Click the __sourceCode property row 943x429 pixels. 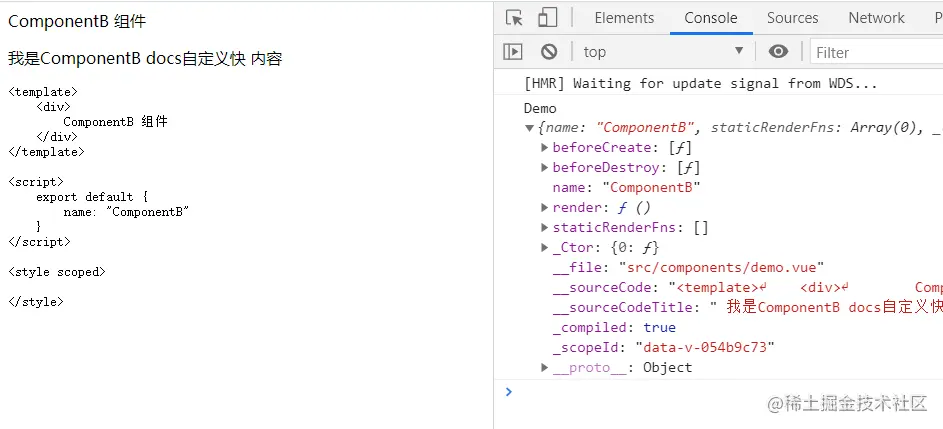coord(748,288)
